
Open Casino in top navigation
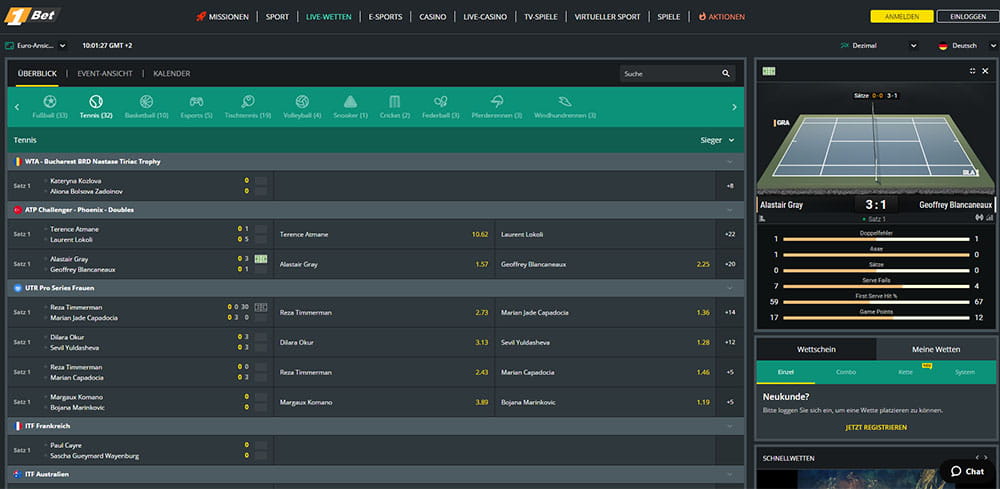click(x=432, y=17)
